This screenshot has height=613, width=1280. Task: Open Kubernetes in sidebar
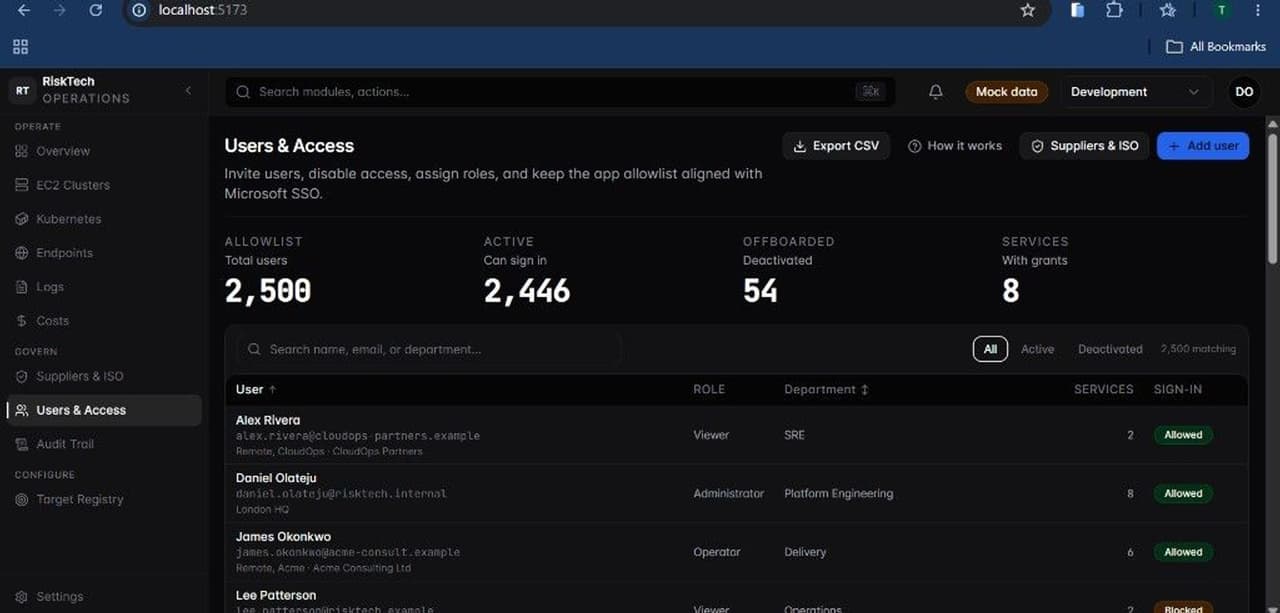click(104, 219)
